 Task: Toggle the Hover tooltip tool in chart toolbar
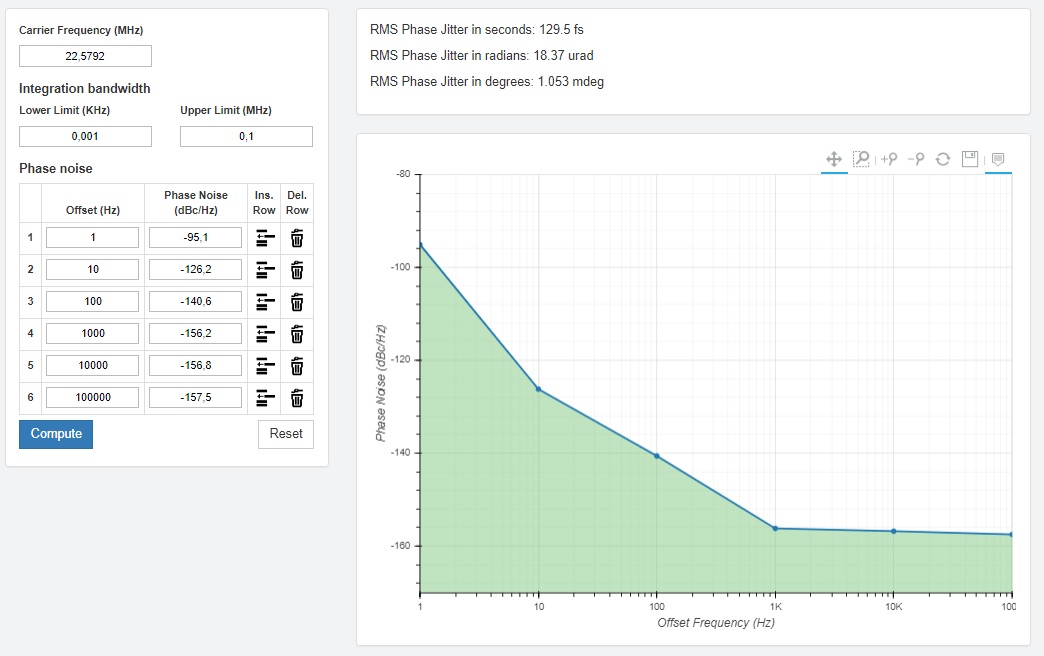pyautogui.click(x=998, y=159)
